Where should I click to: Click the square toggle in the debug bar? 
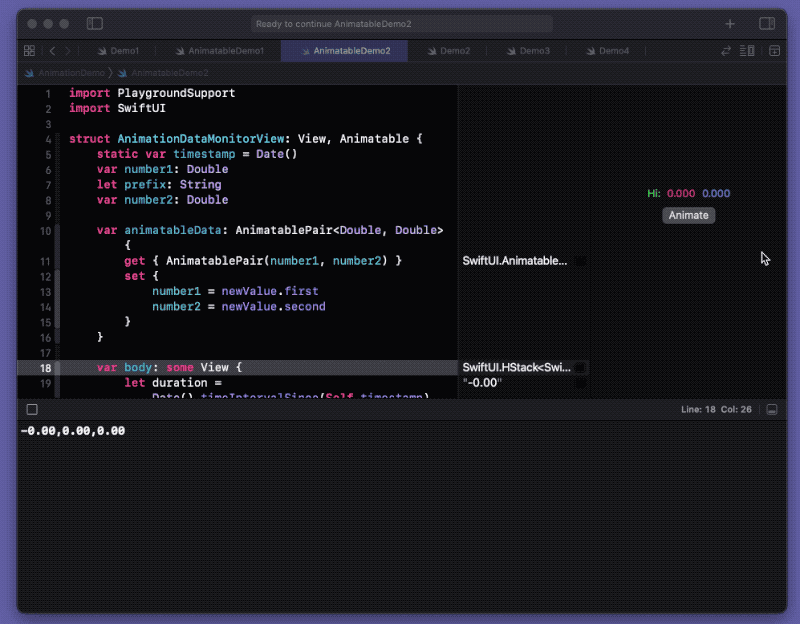31,409
